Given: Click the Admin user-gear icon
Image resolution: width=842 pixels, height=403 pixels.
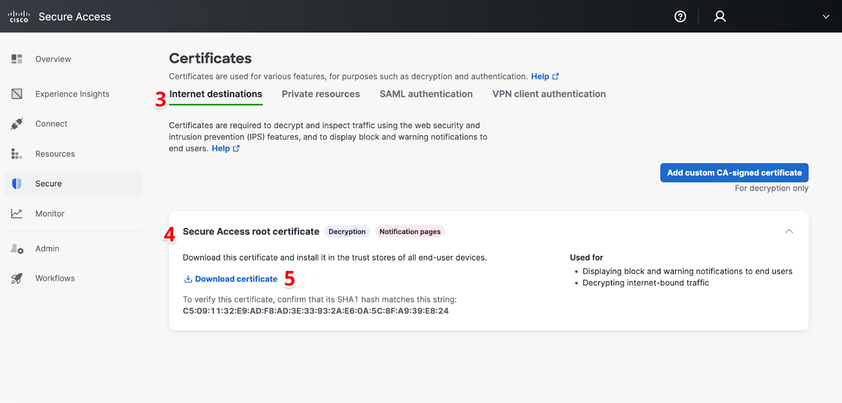Looking at the screenshot, I should 17,249.
